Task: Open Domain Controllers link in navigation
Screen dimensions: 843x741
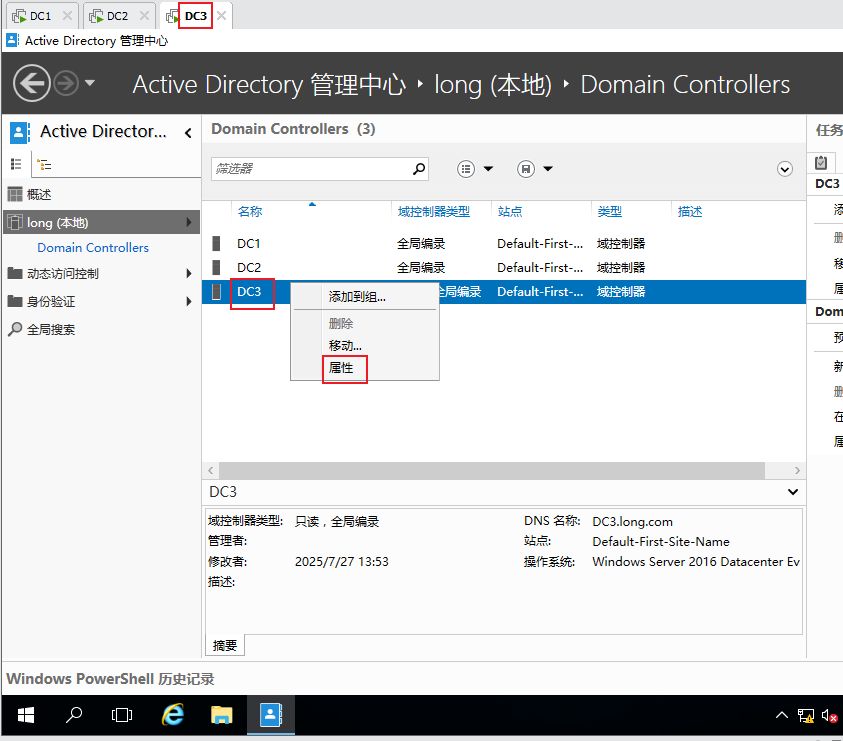Action: (x=93, y=248)
